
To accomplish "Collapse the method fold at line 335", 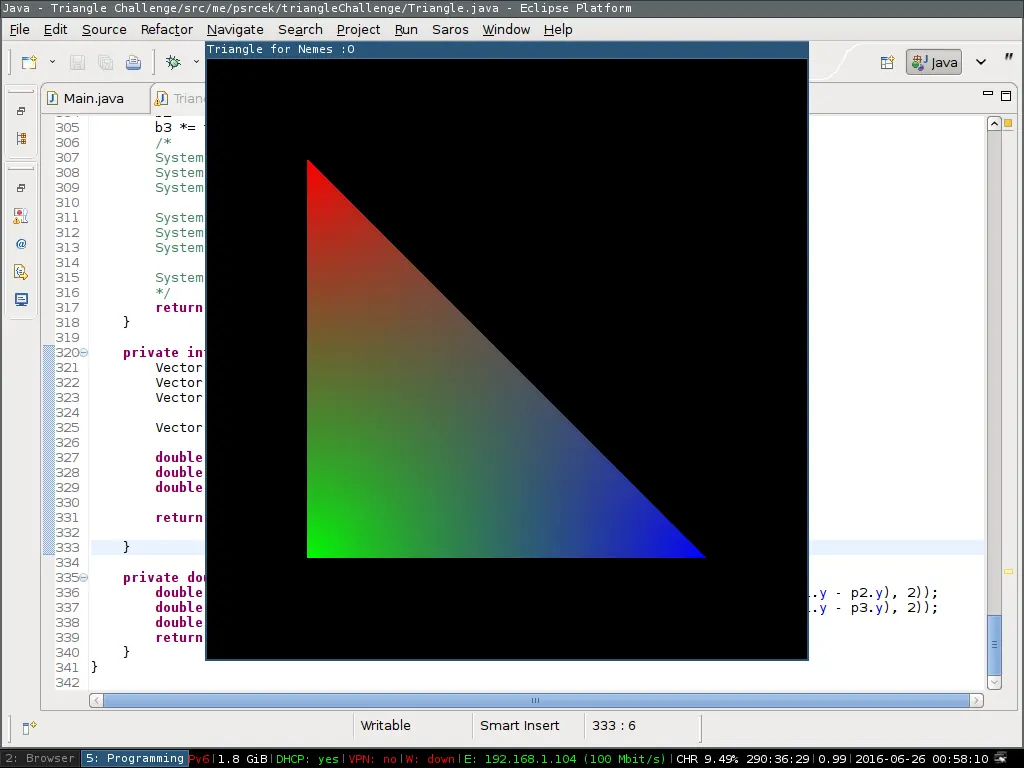I will [84, 578].
